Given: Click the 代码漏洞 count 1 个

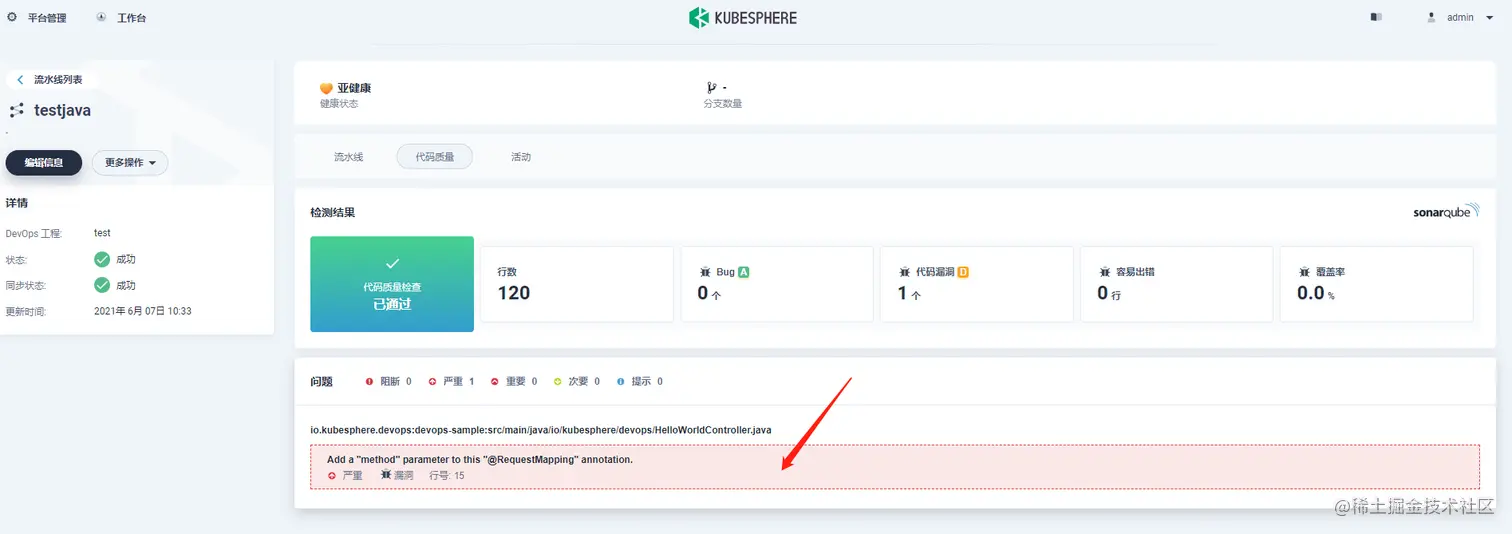Looking at the screenshot, I should (909, 293).
